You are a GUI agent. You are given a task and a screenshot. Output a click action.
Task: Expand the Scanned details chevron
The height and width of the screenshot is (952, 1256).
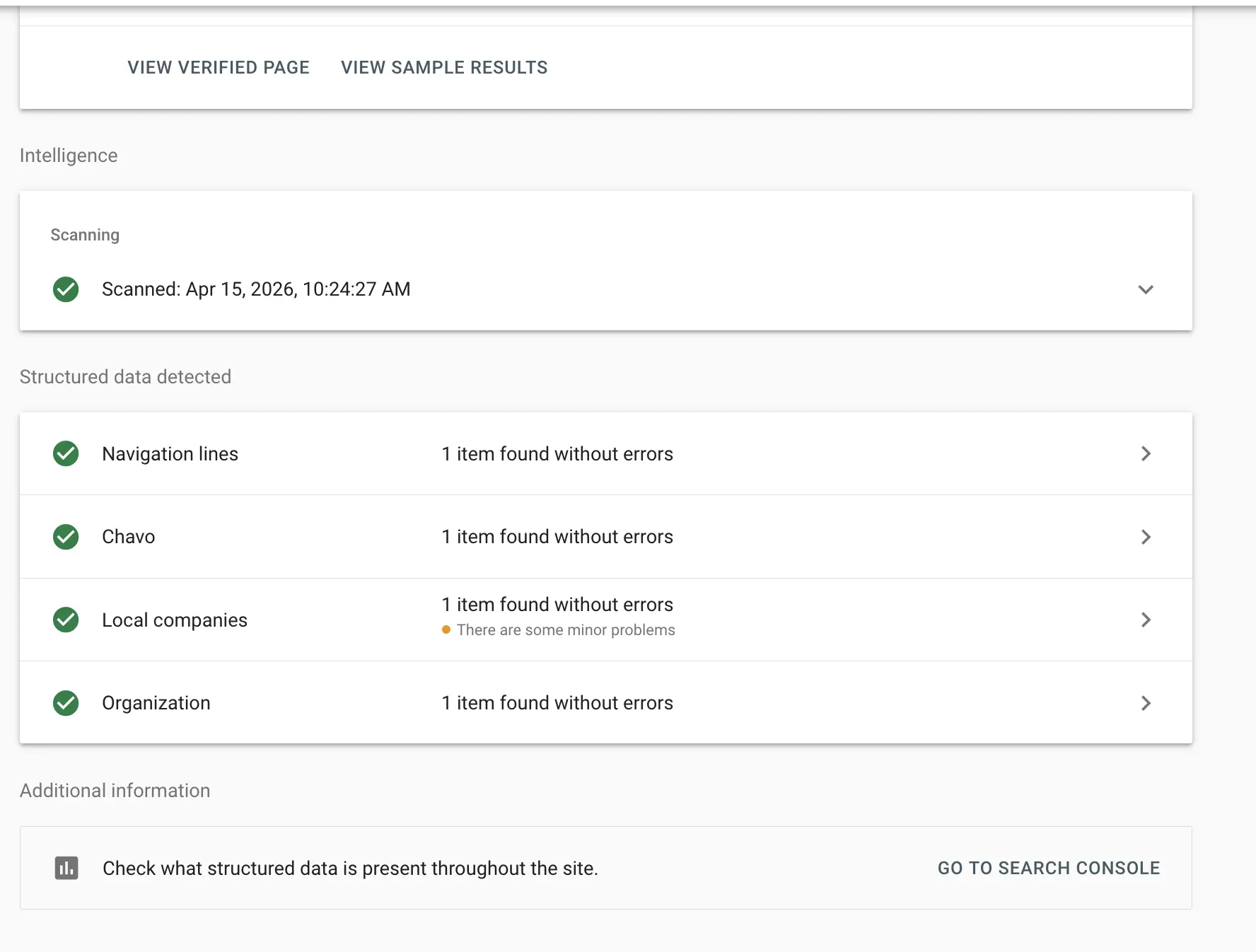coord(1146,289)
